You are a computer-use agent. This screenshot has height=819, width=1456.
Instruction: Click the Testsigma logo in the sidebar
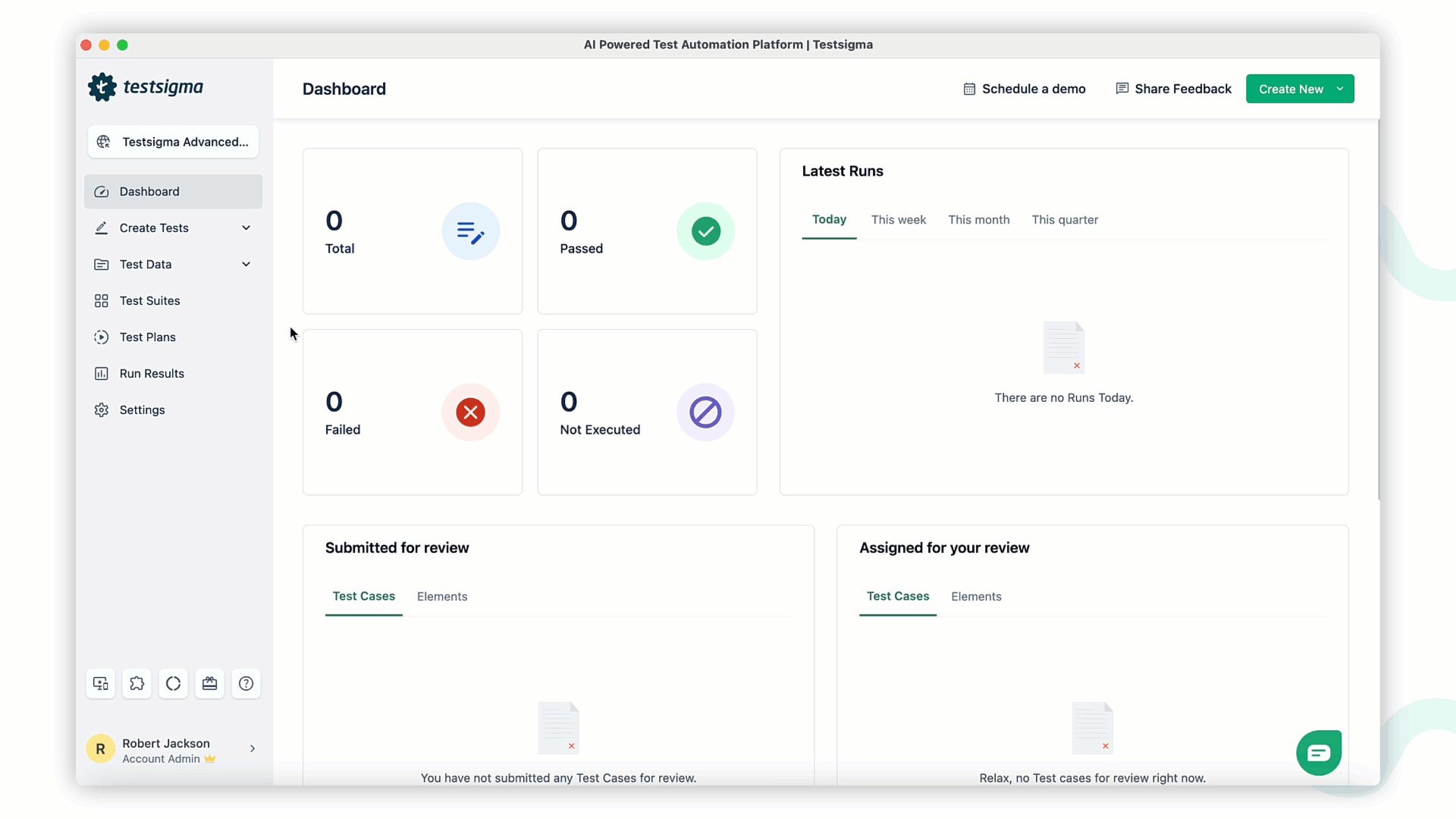146,86
